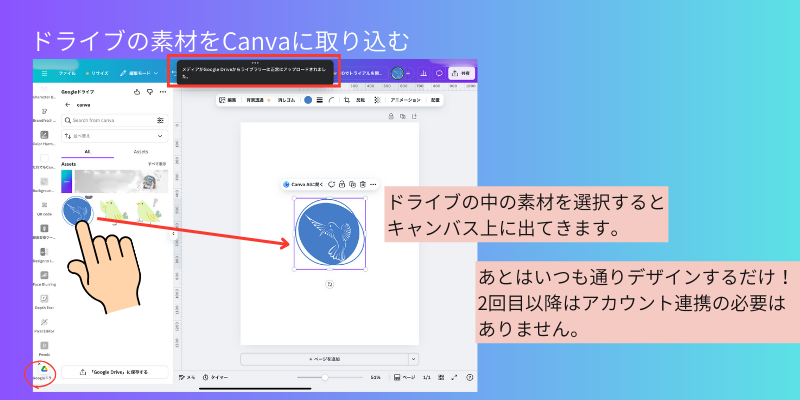Open the help question mark icon
The image size is (800, 400).
click(470, 378)
